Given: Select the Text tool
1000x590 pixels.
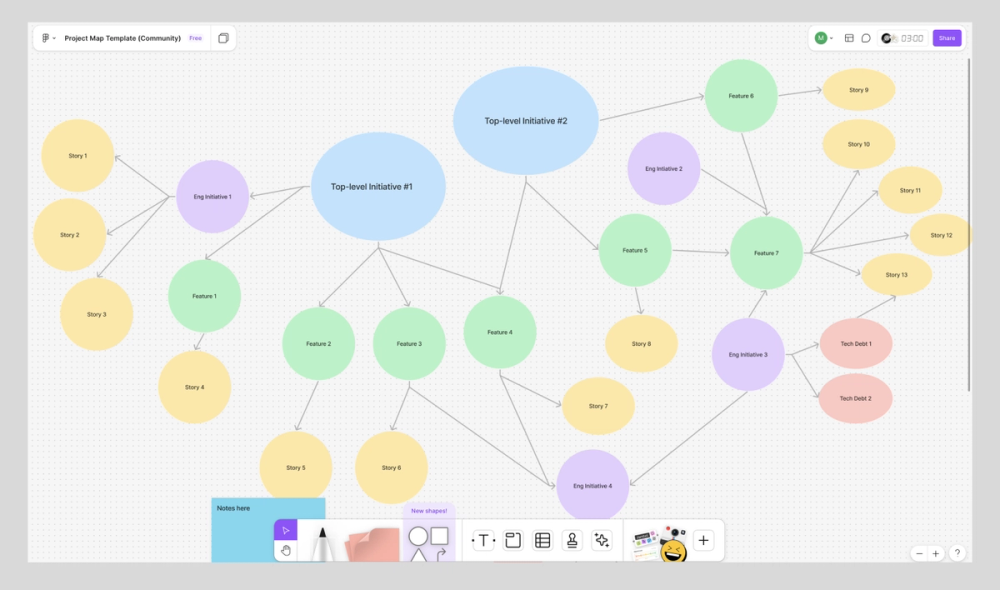Looking at the screenshot, I should coord(482,540).
